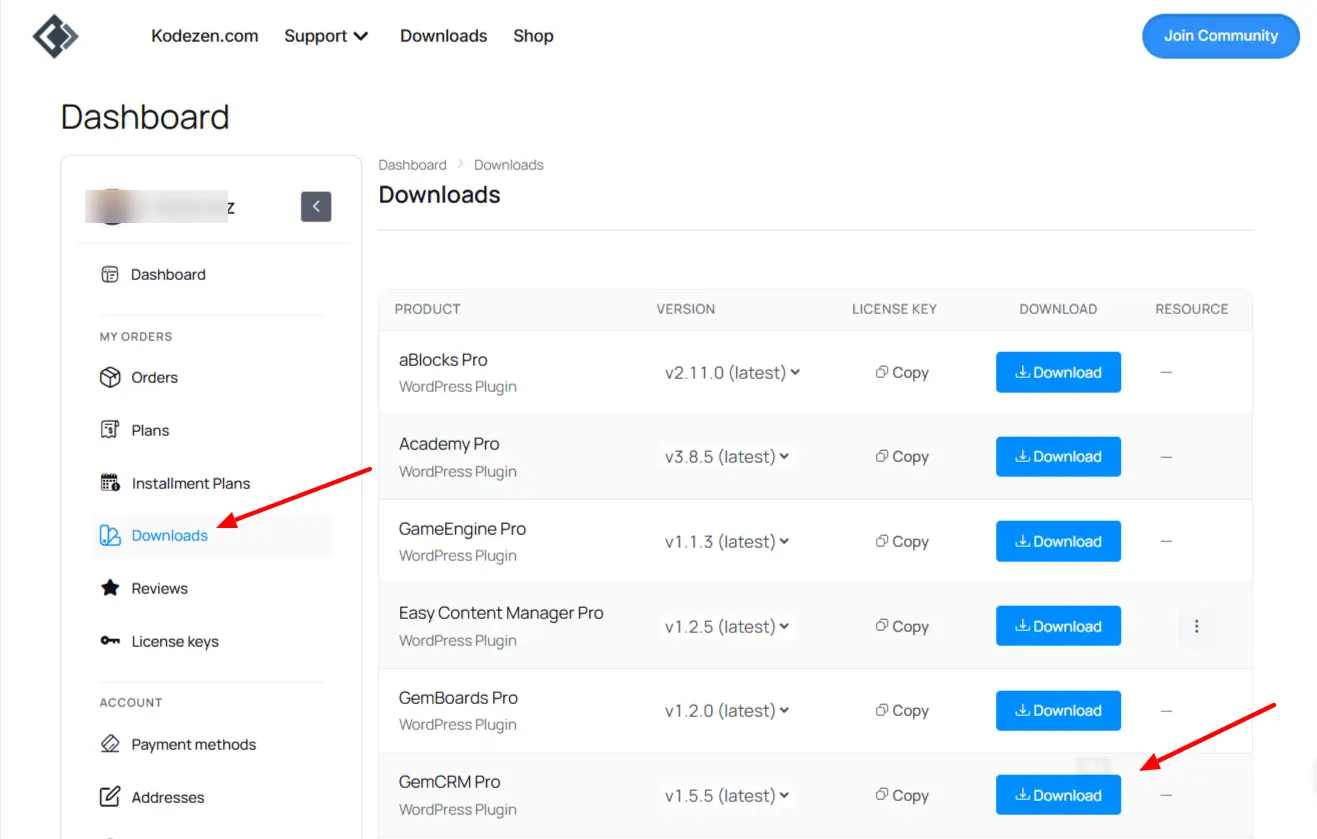The width and height of the screenshot is (1317, 839).
Task: Copy the Academy Pro license key
Action: [x=902, y=457]
